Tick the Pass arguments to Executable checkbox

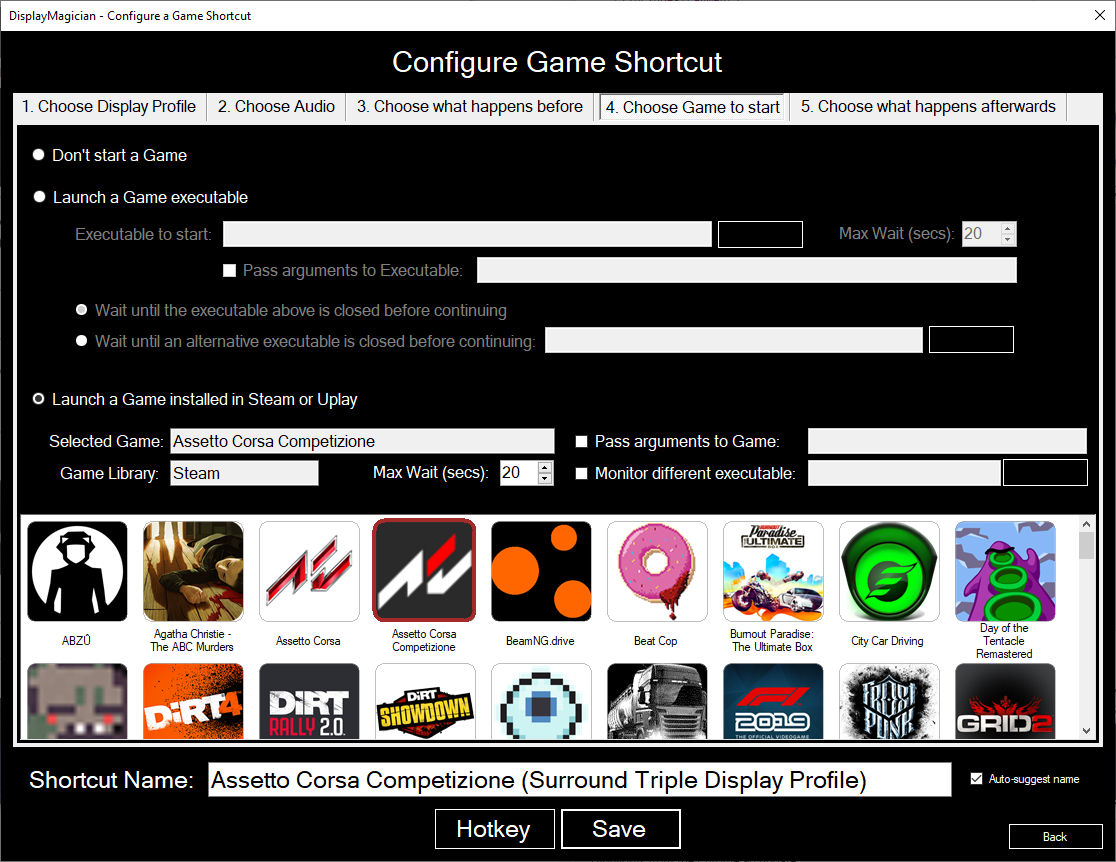pyautogui.click(x=229, y=270)
